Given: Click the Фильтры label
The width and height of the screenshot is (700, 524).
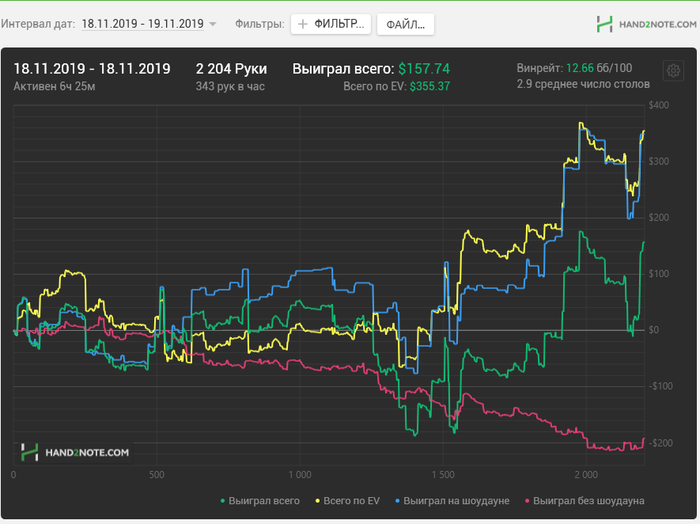Looking at the screenshot, I should click(260, 24).
